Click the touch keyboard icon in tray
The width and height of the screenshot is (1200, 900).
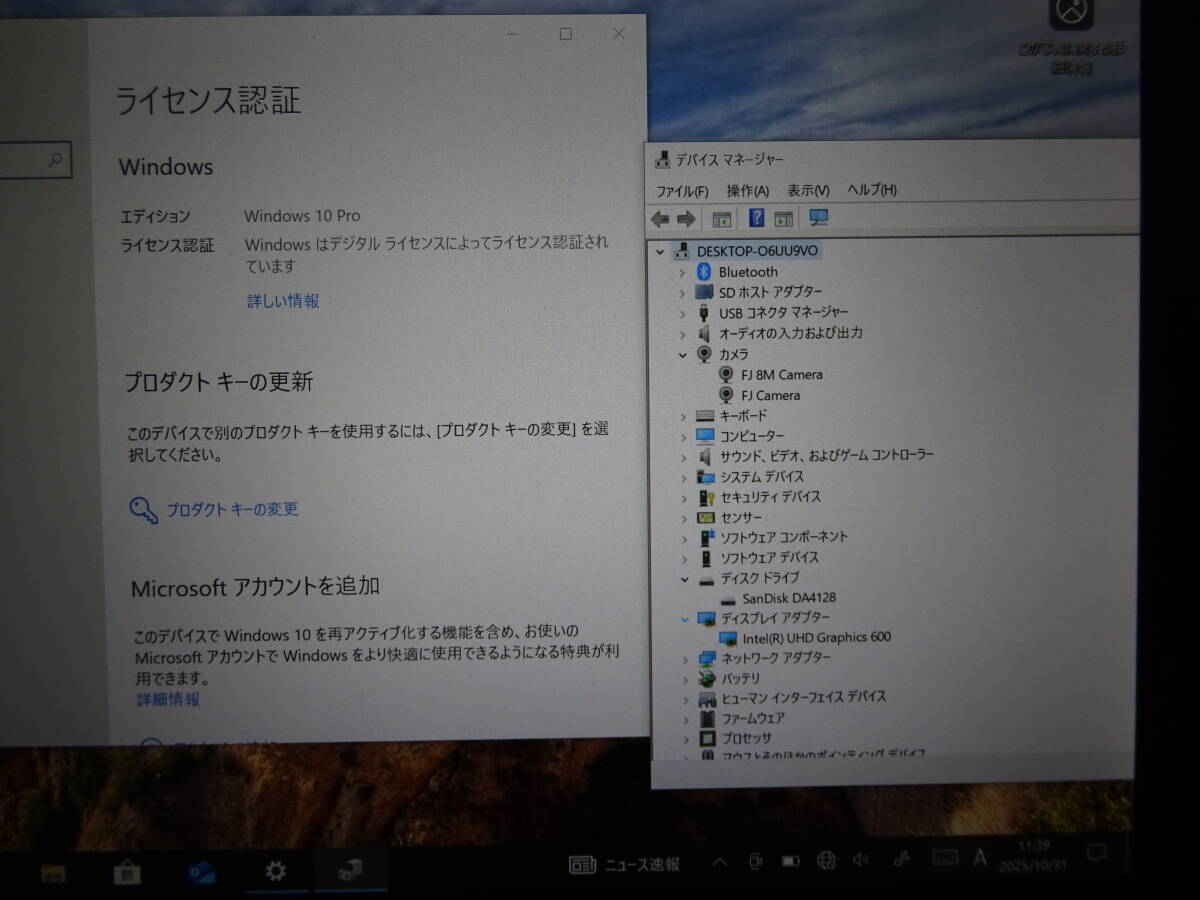[x=945, y=857]
